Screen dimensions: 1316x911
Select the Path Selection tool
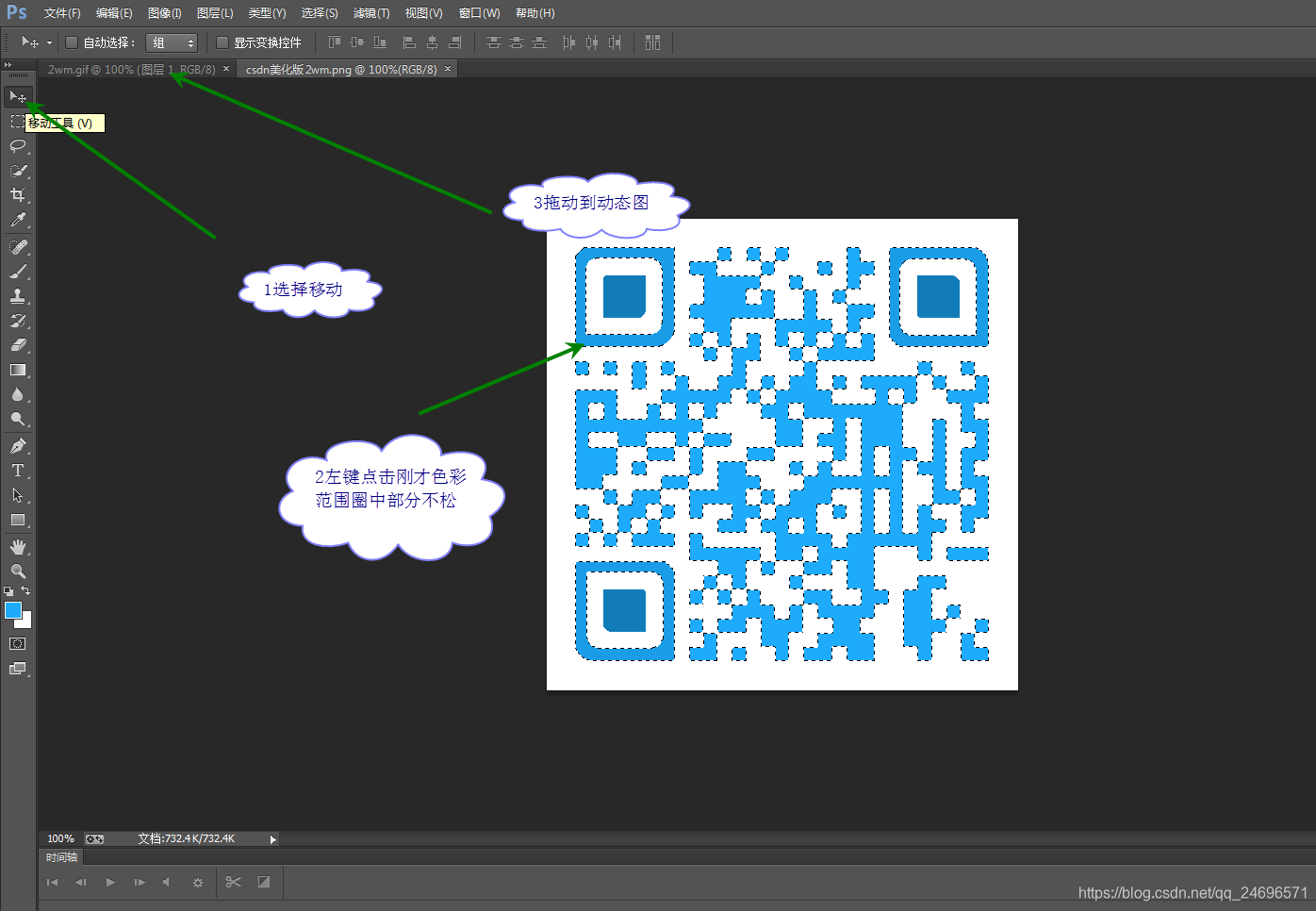click(x=18, y=495)
